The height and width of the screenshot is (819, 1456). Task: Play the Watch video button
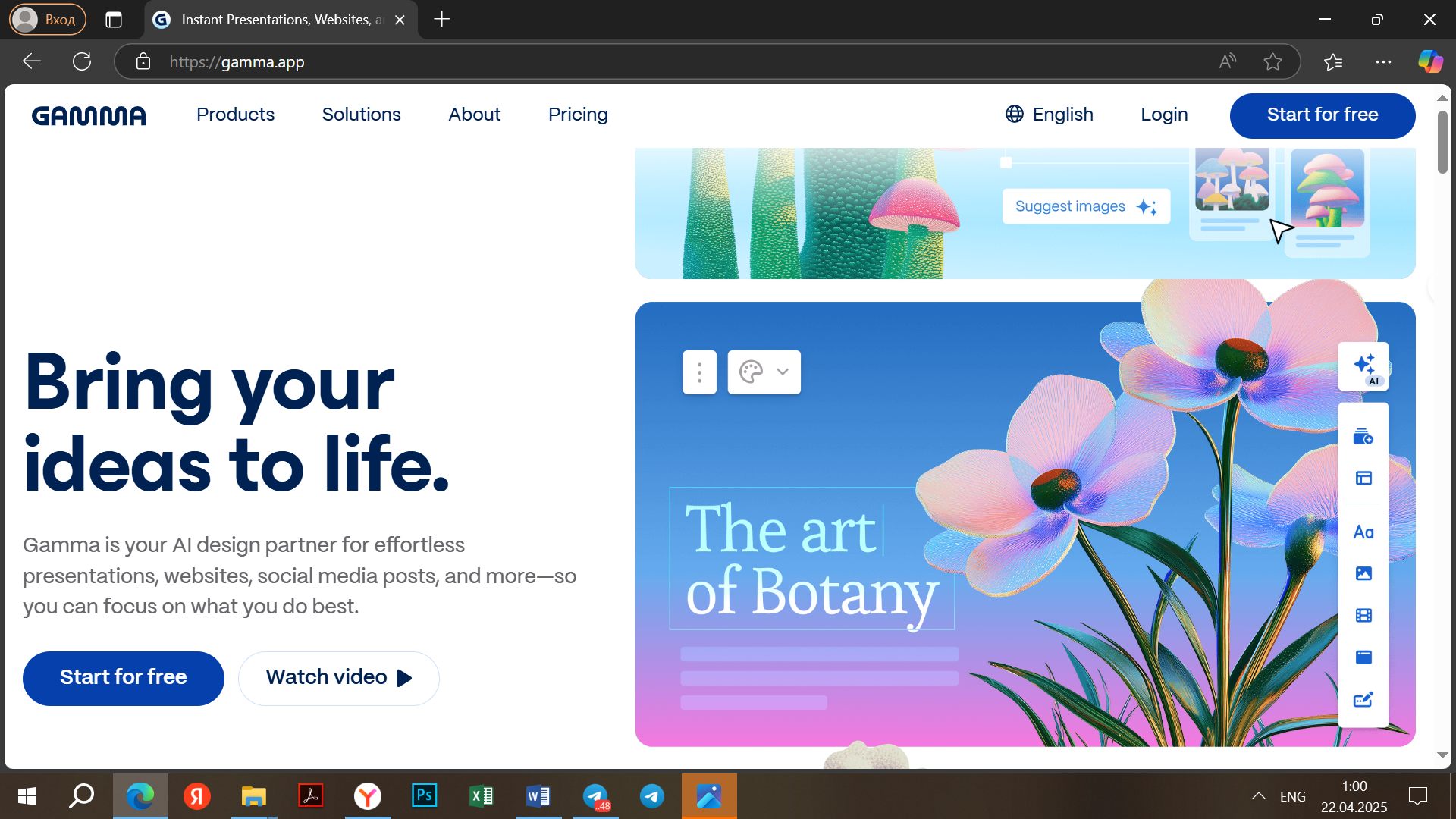[339, 678]
